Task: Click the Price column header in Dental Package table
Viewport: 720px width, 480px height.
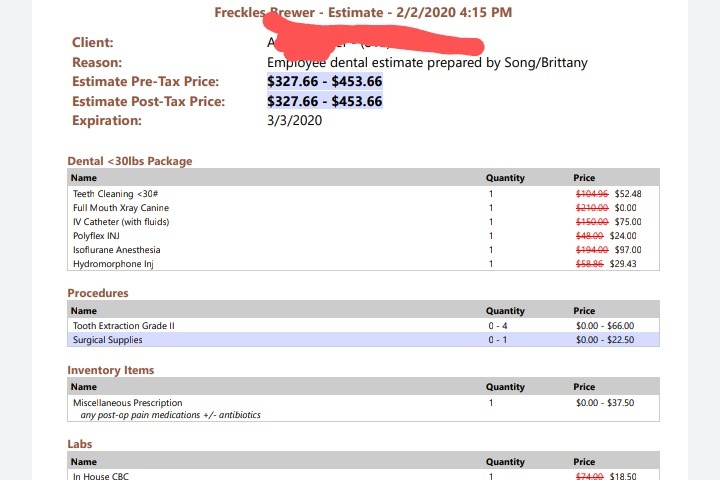Action: (584, 178)
